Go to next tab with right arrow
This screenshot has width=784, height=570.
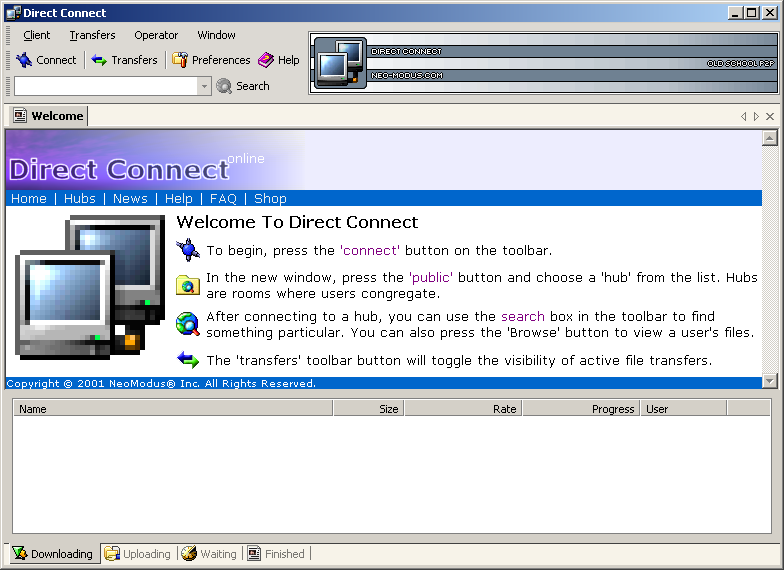pyautogui.click(x=756, y=116)
